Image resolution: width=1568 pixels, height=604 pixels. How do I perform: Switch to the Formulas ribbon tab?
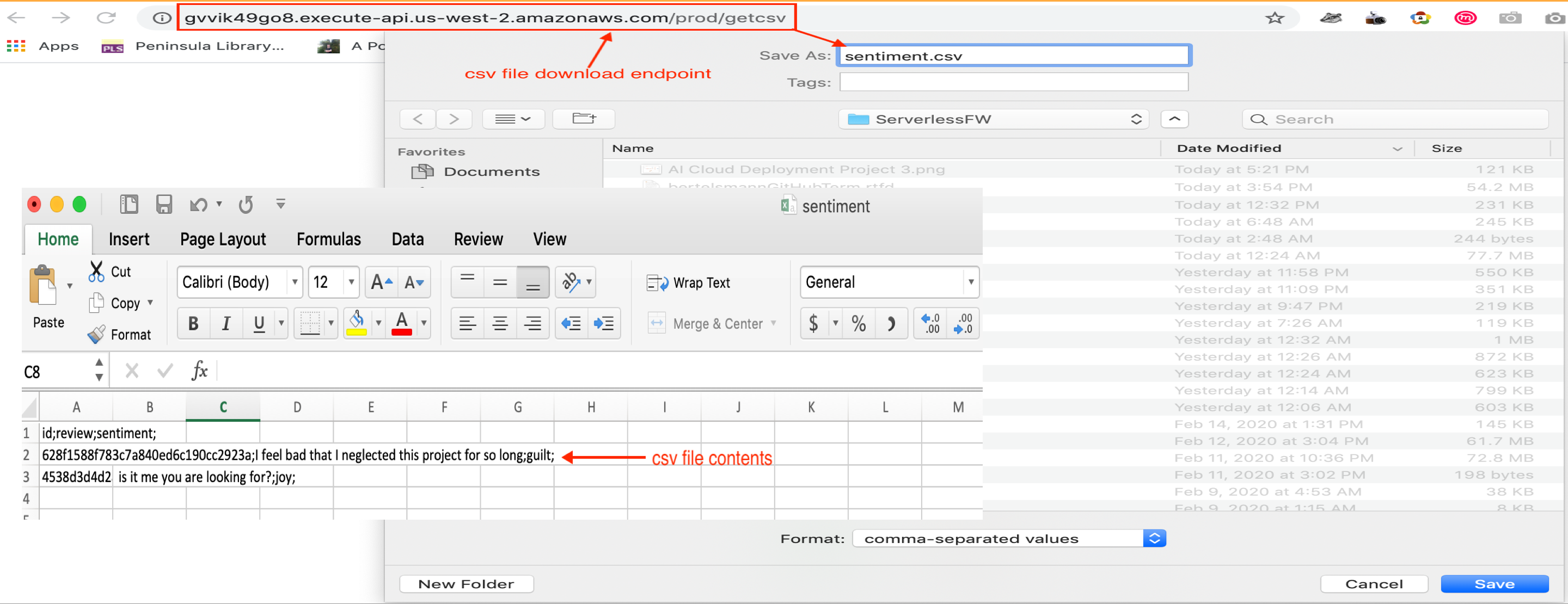[x=329, y=239]
